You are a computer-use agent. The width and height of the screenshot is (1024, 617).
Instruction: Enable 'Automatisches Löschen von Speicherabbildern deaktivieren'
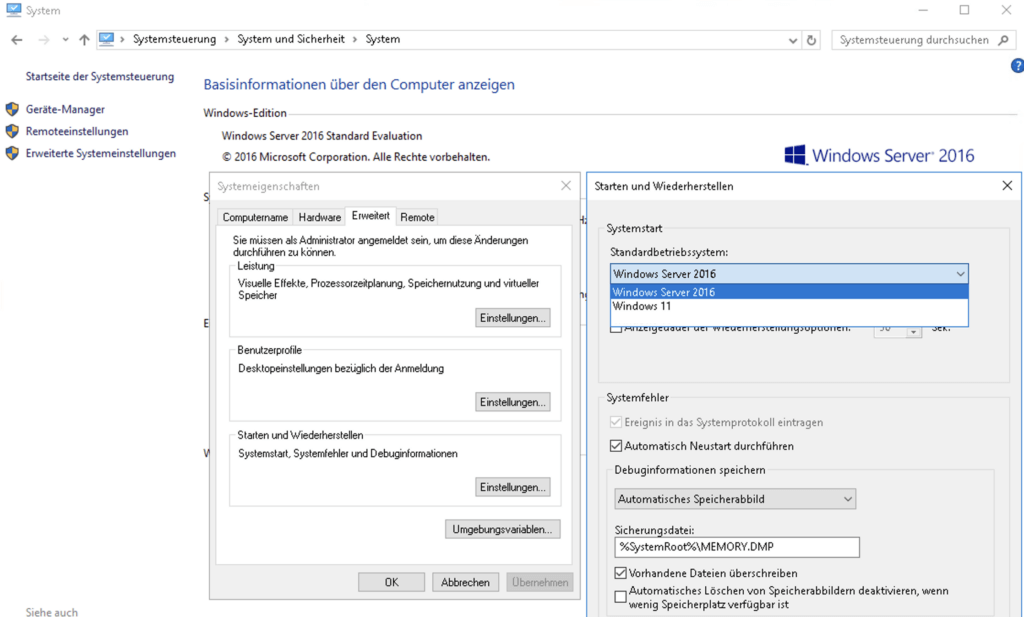pos(621,597)
